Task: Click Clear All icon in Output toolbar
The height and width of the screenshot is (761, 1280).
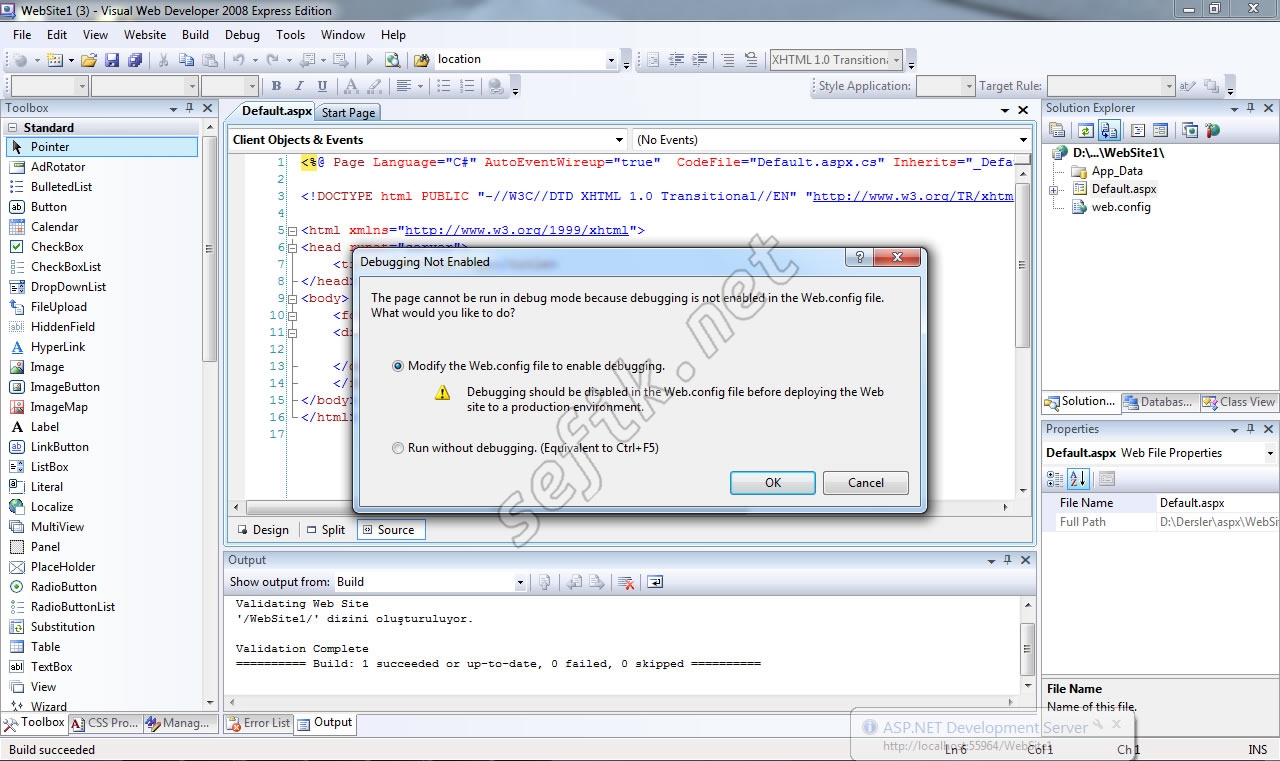Action: (x=627, y=582)
